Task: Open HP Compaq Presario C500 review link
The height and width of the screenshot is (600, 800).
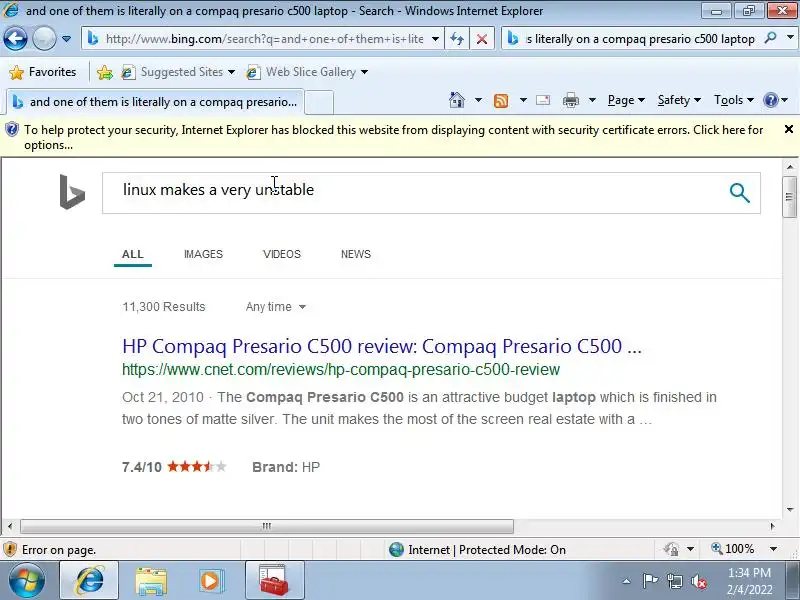Action: coord(382,346)
